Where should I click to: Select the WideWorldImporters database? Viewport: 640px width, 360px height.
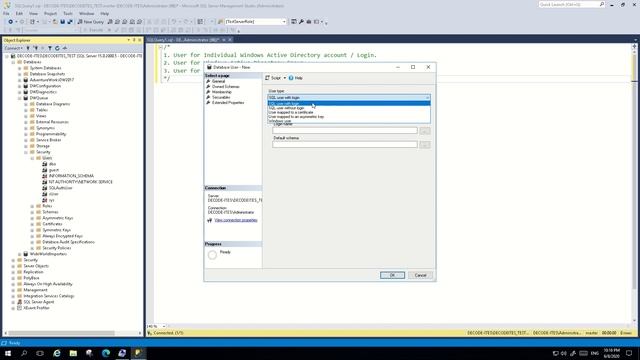48,254
